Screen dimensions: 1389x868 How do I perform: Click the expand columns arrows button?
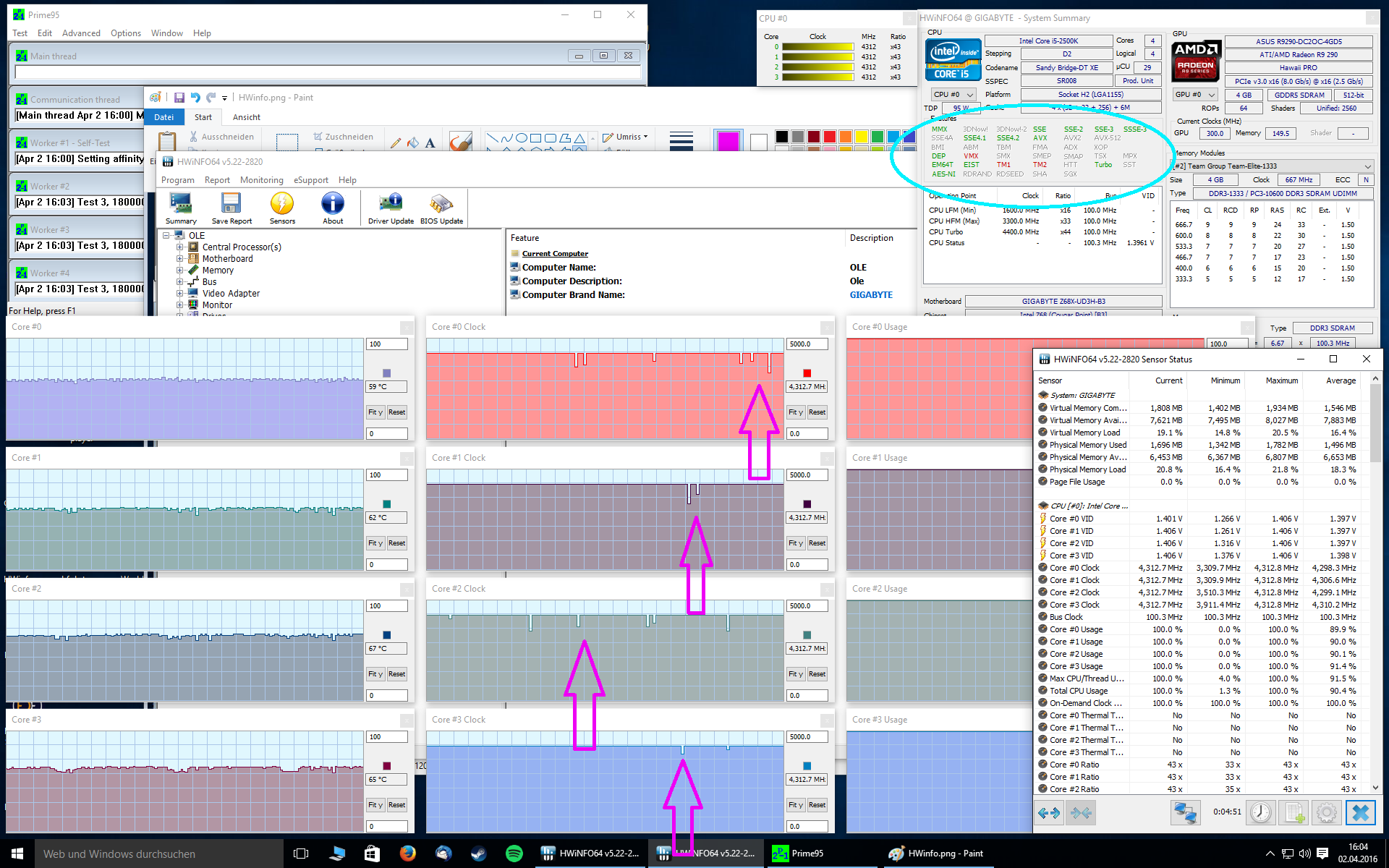point(1049,812)
